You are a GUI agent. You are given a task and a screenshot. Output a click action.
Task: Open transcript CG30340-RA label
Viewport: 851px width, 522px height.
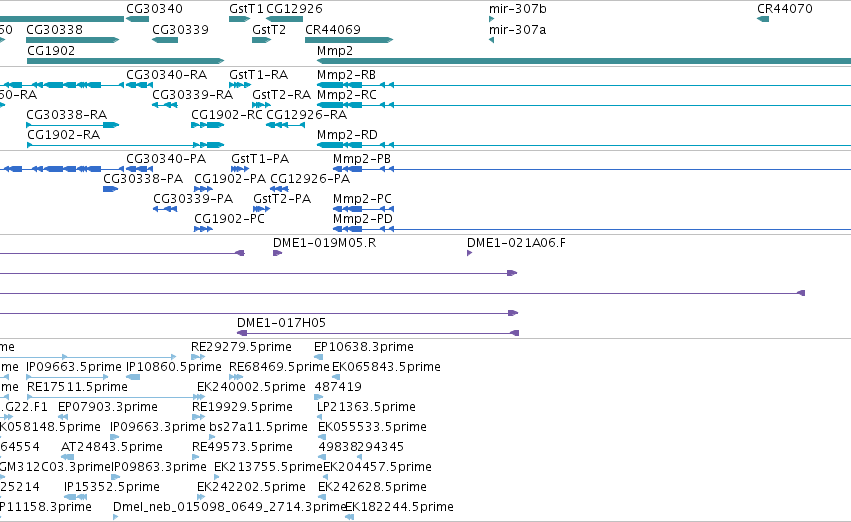[x=166, y=74]
